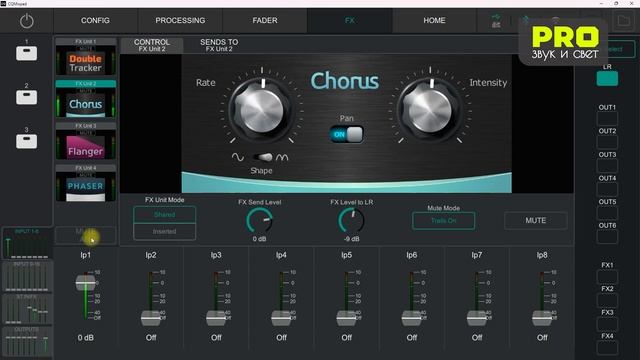The height and width of the screenshot is (360, 640).
Task: Select the Flanger FX unit 3 thumbnail
Action: (x=86, y=141)
